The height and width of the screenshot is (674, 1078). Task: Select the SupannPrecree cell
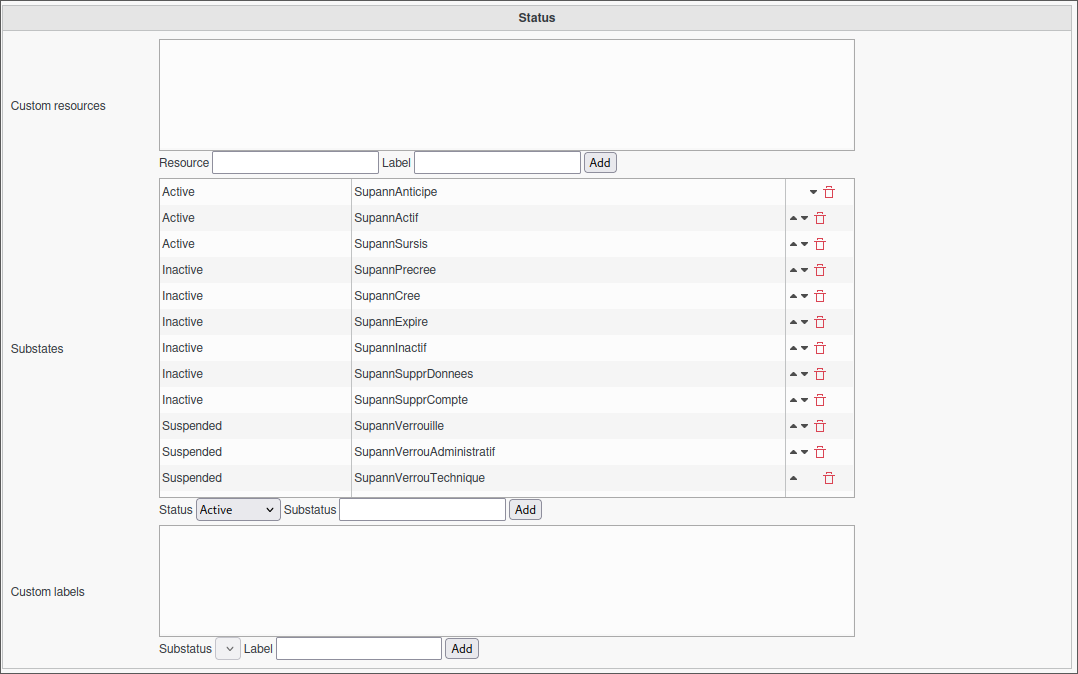568,270
